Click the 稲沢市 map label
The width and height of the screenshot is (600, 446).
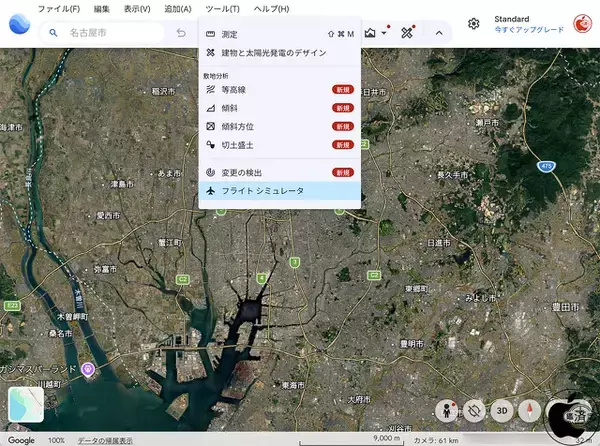163,91
